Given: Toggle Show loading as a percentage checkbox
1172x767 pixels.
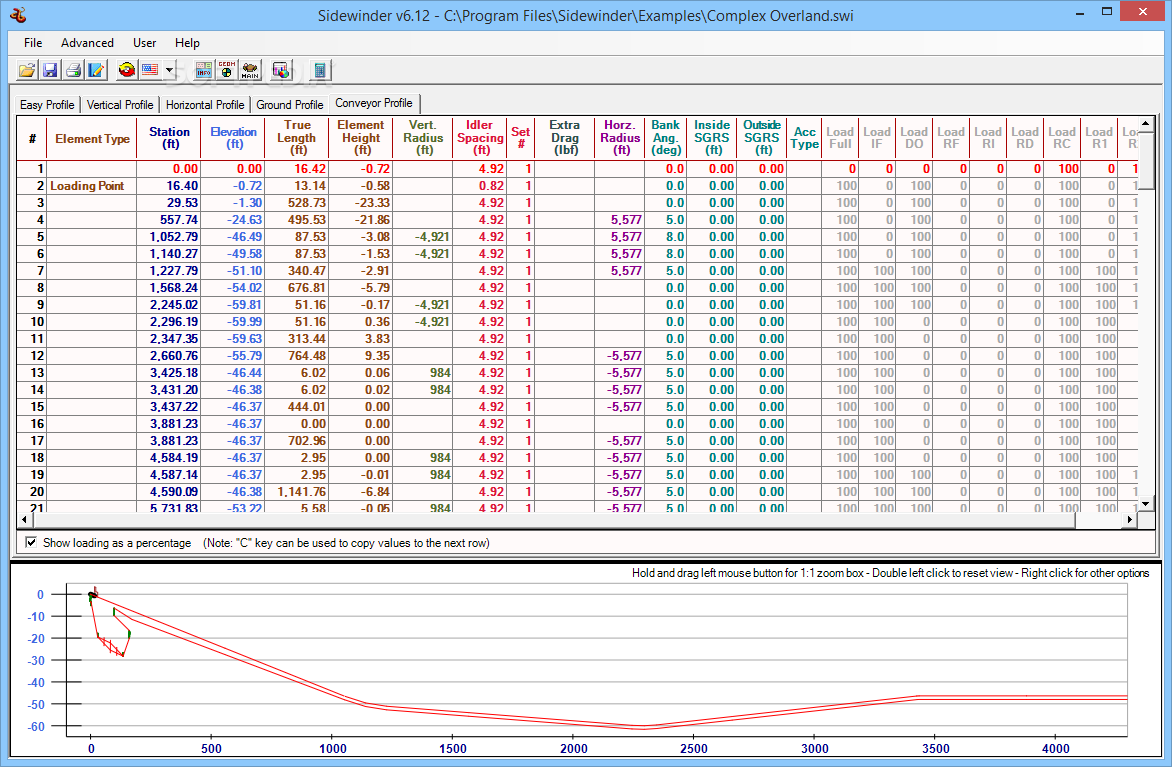Looking at the screenshot, I should click(31, 543).
